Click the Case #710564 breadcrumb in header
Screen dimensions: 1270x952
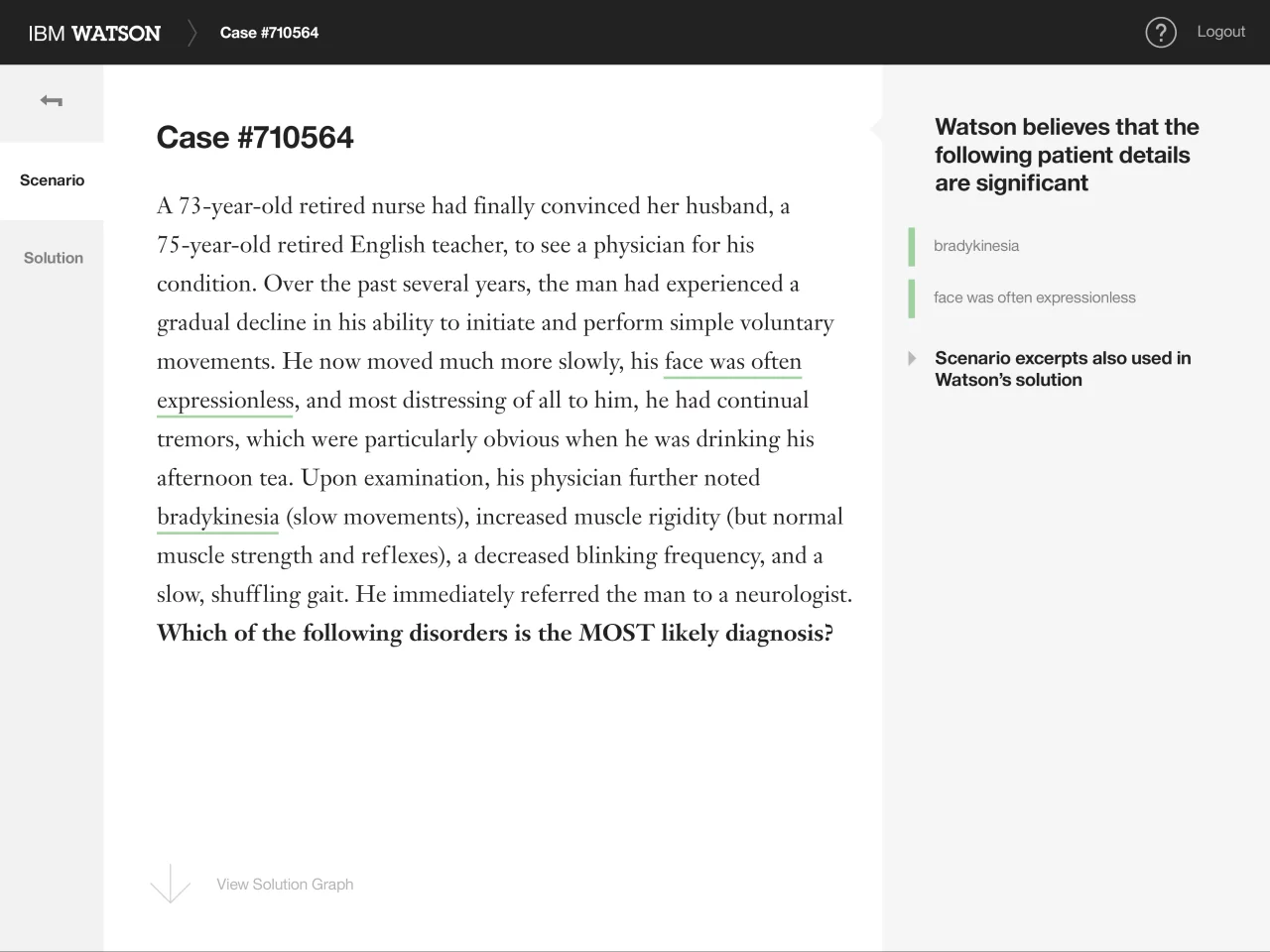tap(269, 33)
